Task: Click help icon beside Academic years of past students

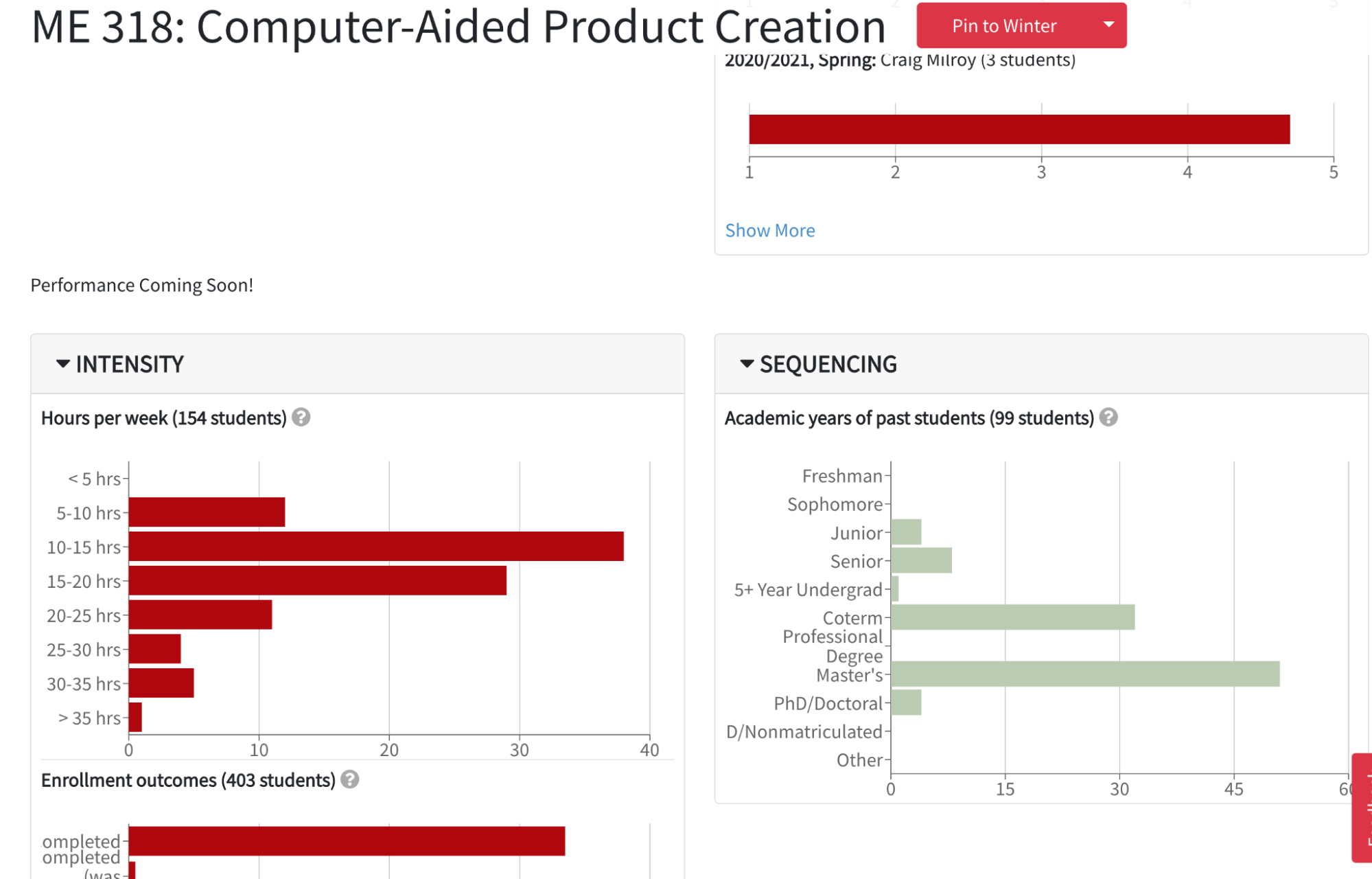Action: pyautogui.click(x=1108, y=418)
